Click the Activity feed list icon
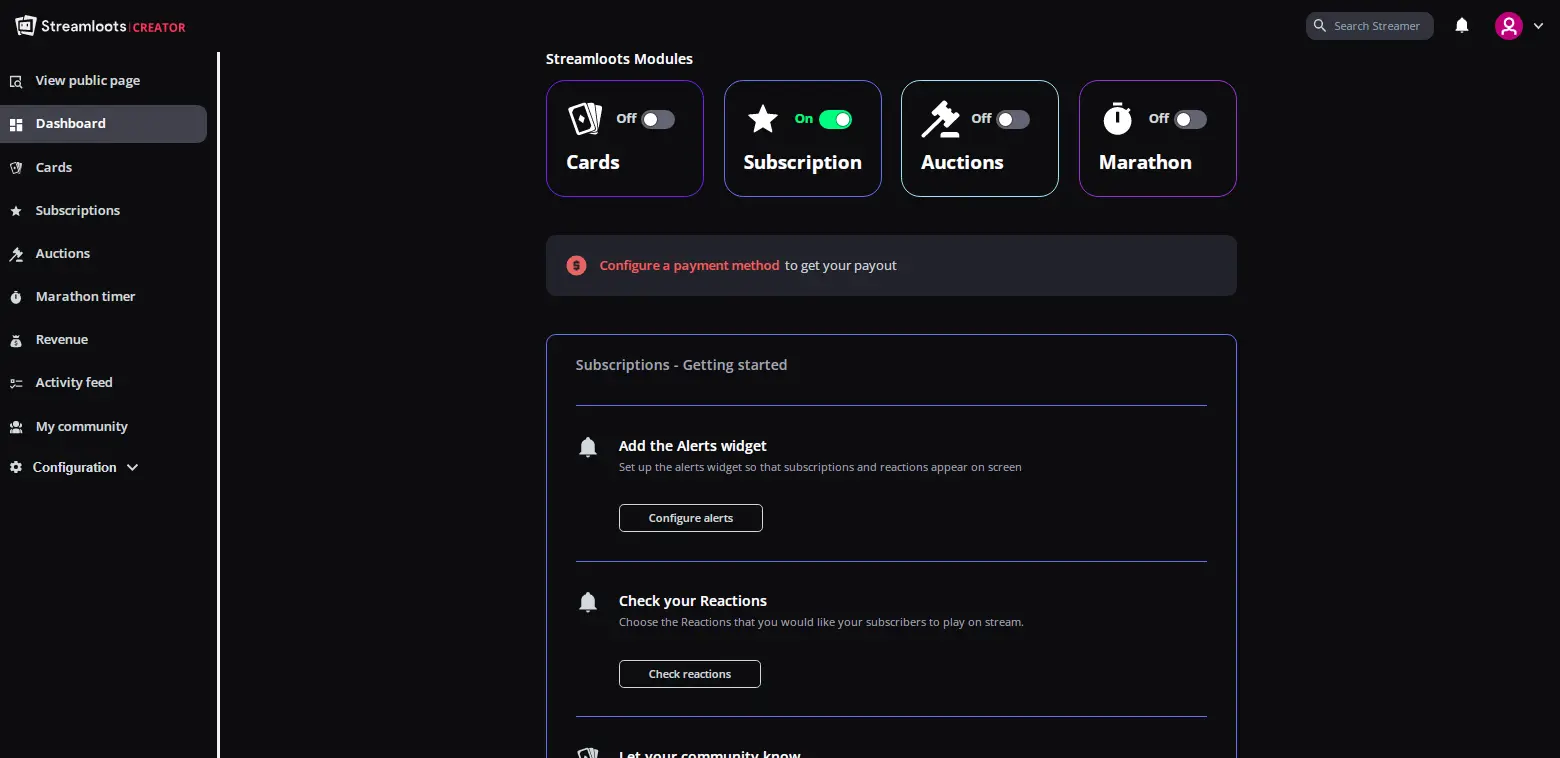This screenshot has width=1560, height=758. click(16, 383)
